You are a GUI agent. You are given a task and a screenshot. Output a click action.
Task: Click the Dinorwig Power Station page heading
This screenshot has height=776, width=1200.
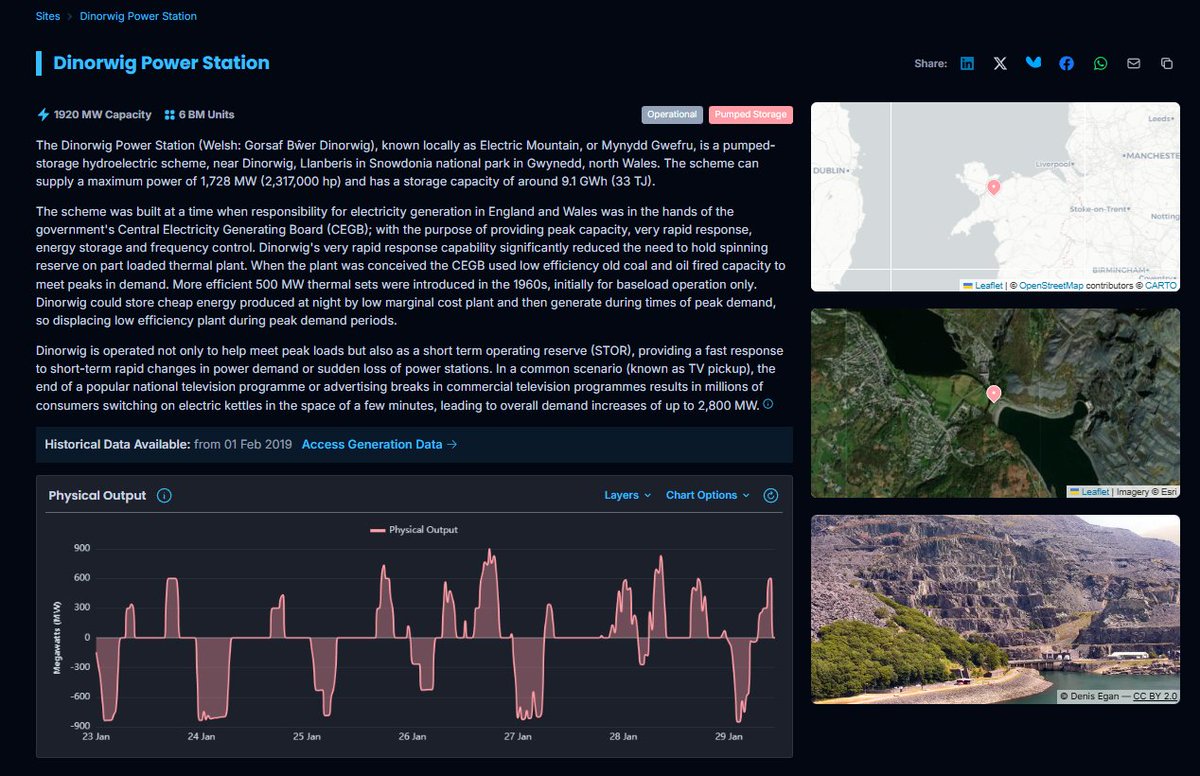[161, 63]
